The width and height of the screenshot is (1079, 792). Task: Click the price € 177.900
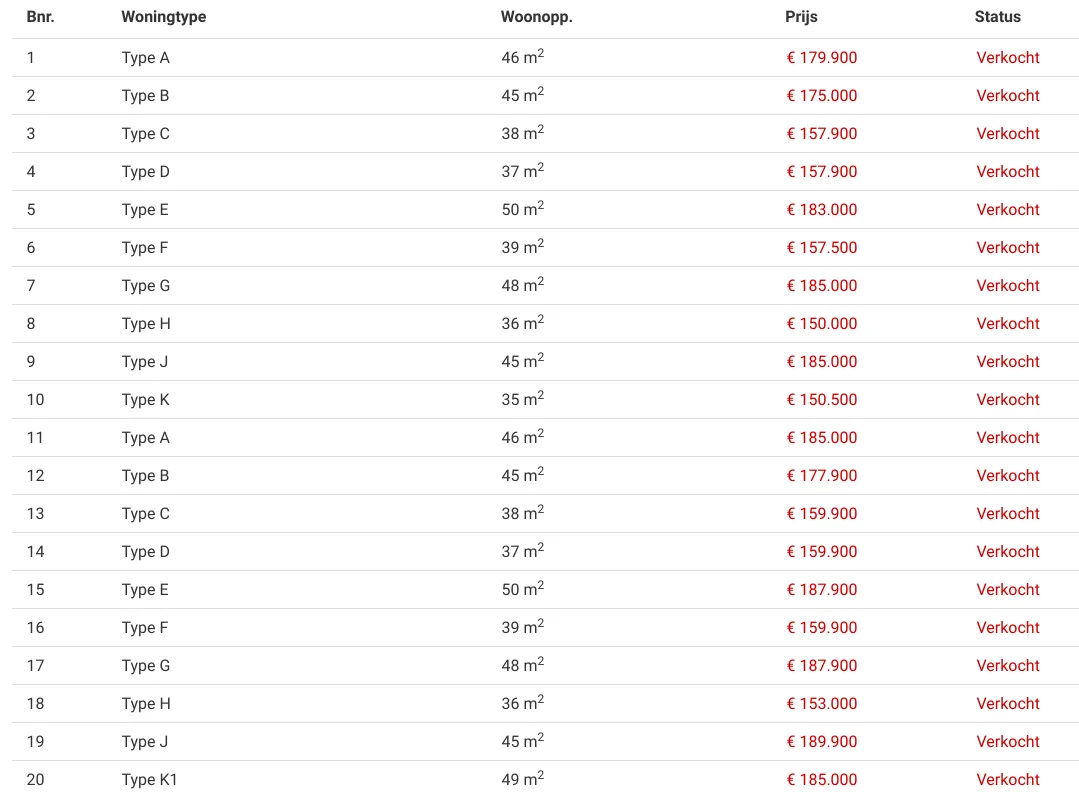pos(822,475)
